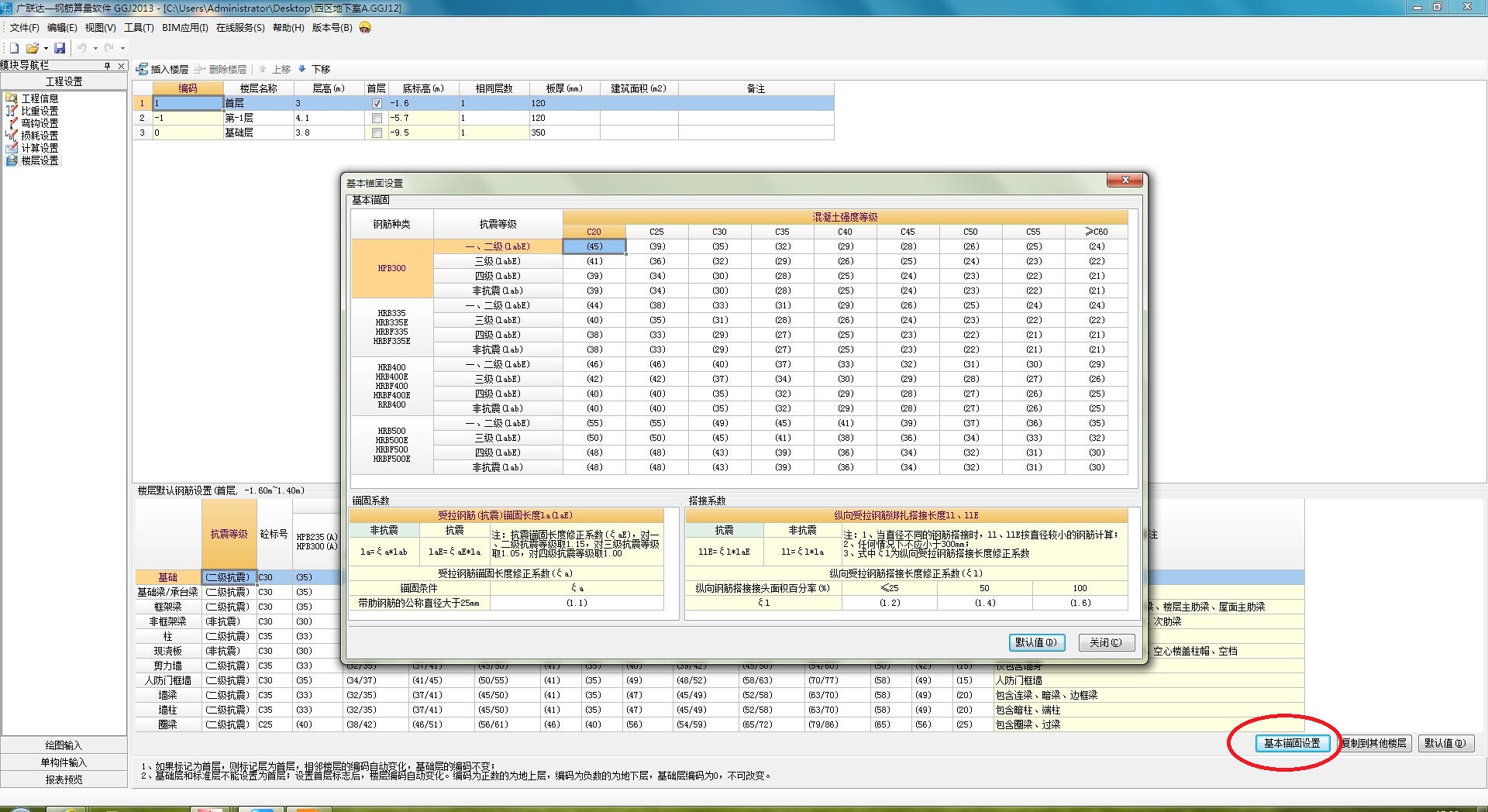Click the 编码 cell of the 首层 row
The width and height of the screenshot is (1488, 812).
pos(188,103)
